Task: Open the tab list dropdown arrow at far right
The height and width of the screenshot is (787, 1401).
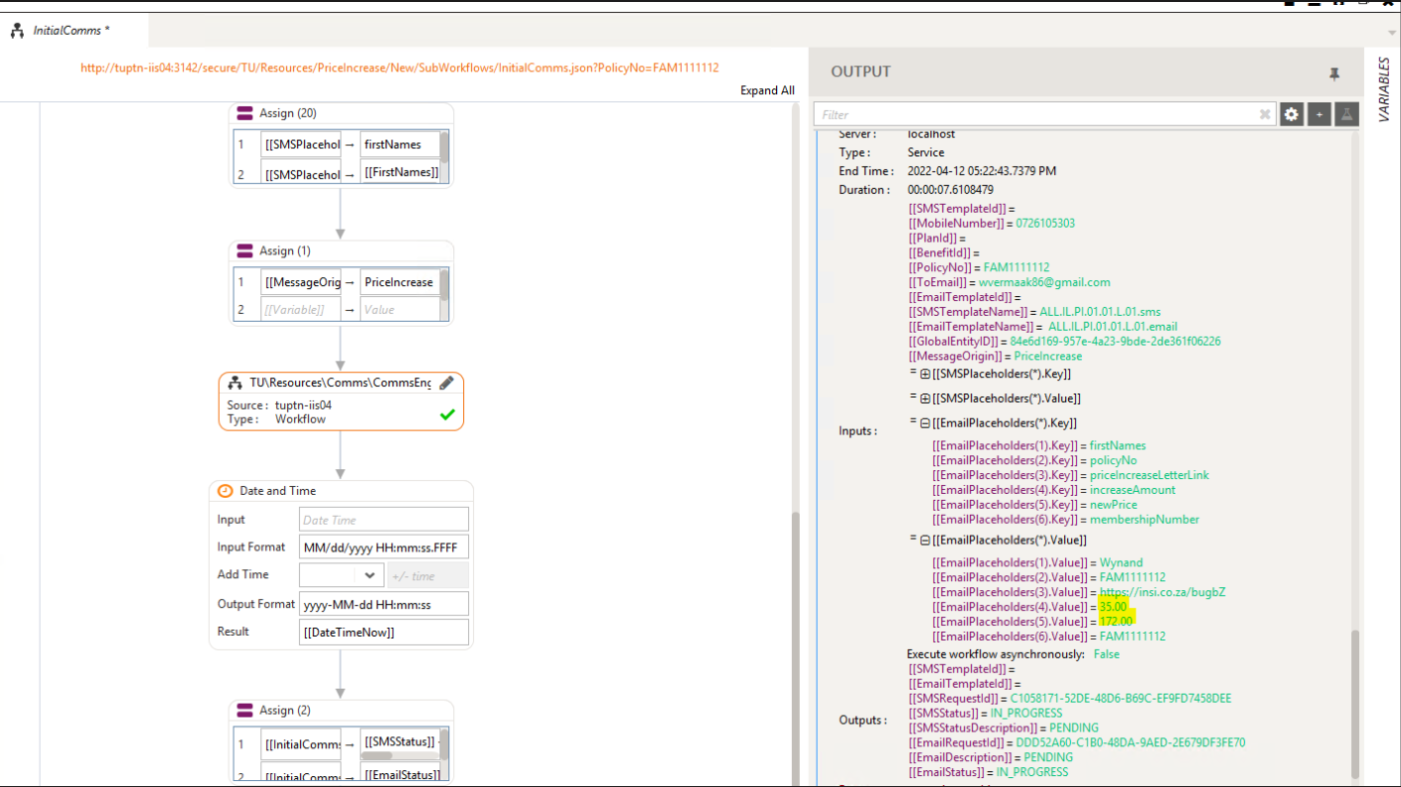Action: click(1392, 32)
